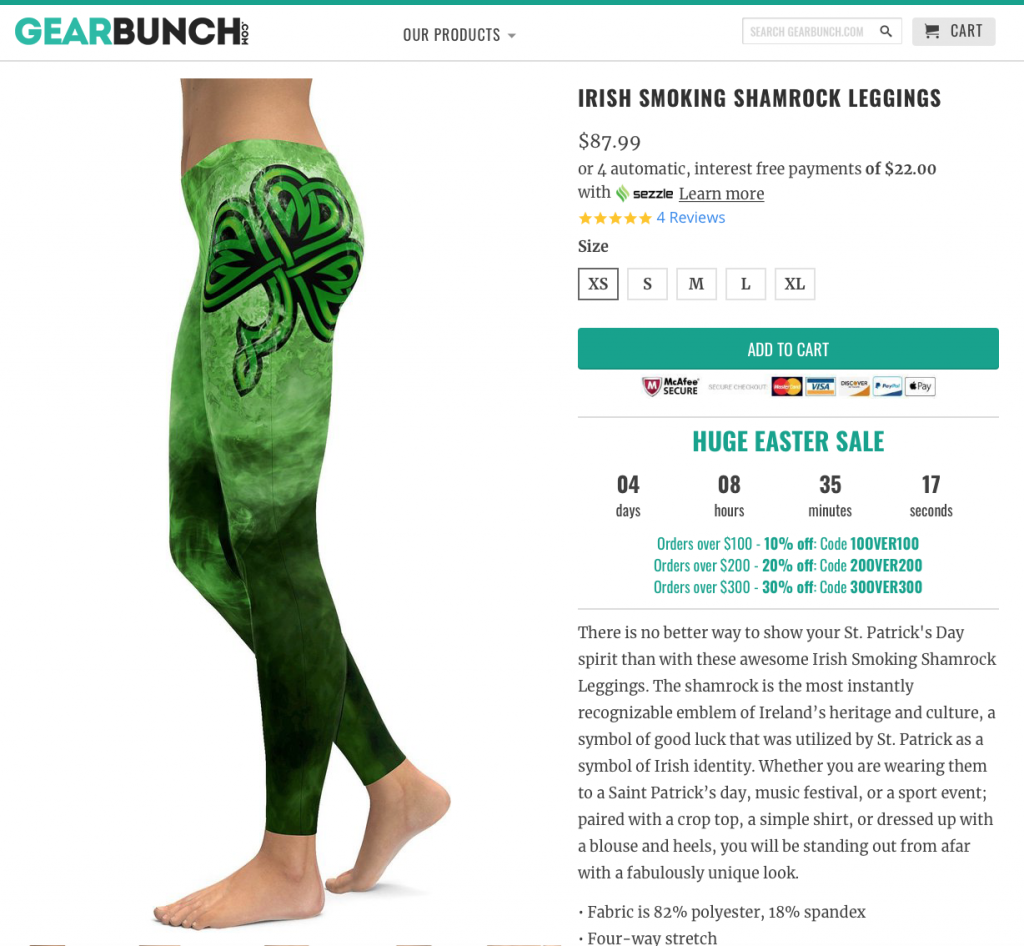1024x946 pixels.
Task: Click the GearBunch logo
Action: pyautogui.click(x=131, y=31)
